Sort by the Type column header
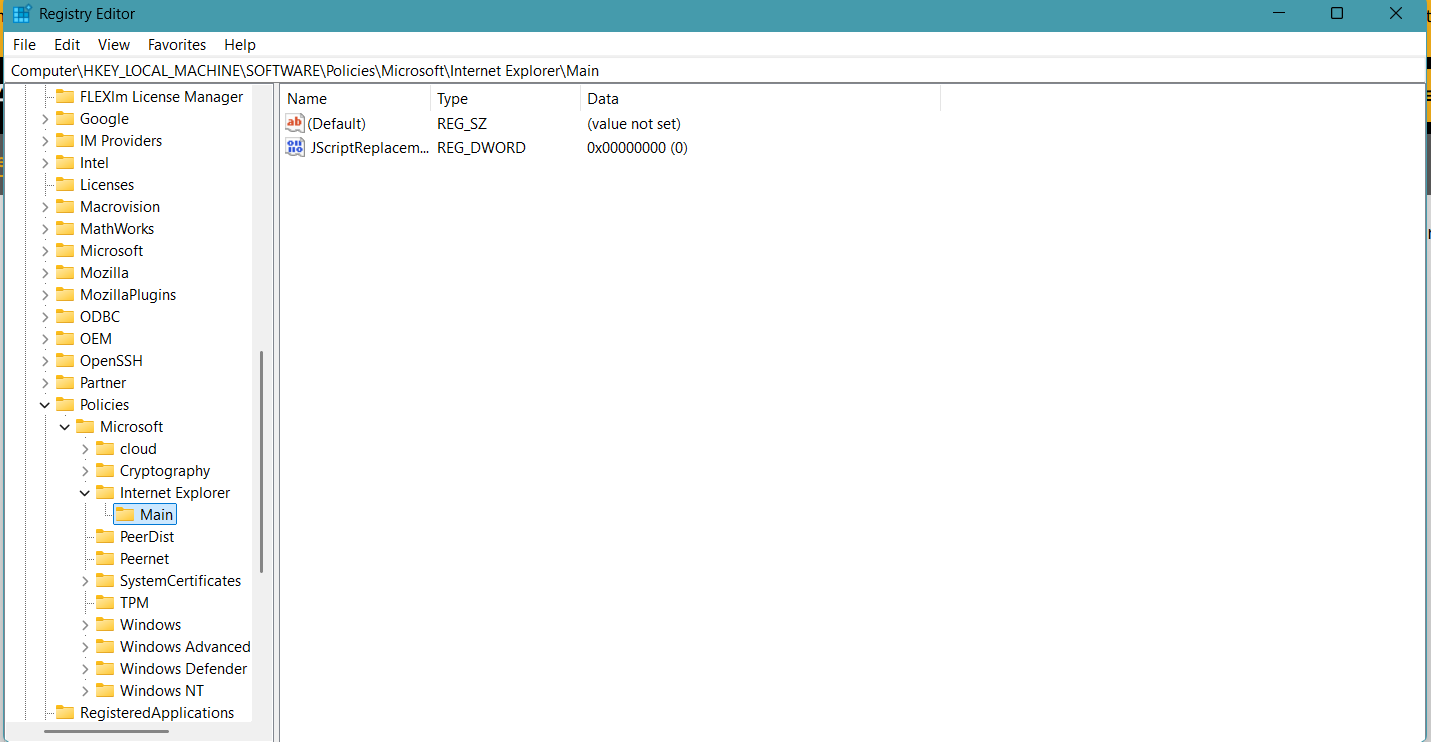 [506, 99]
